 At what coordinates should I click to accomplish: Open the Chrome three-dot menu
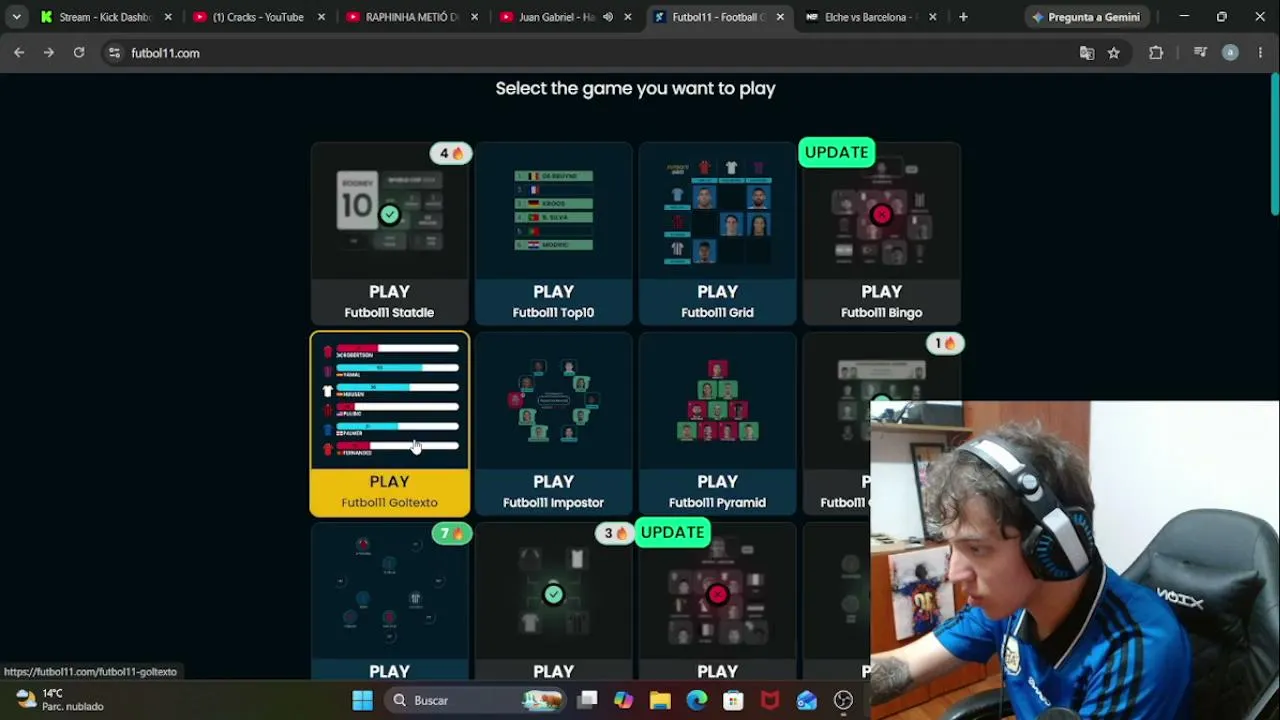point(1260,53)
